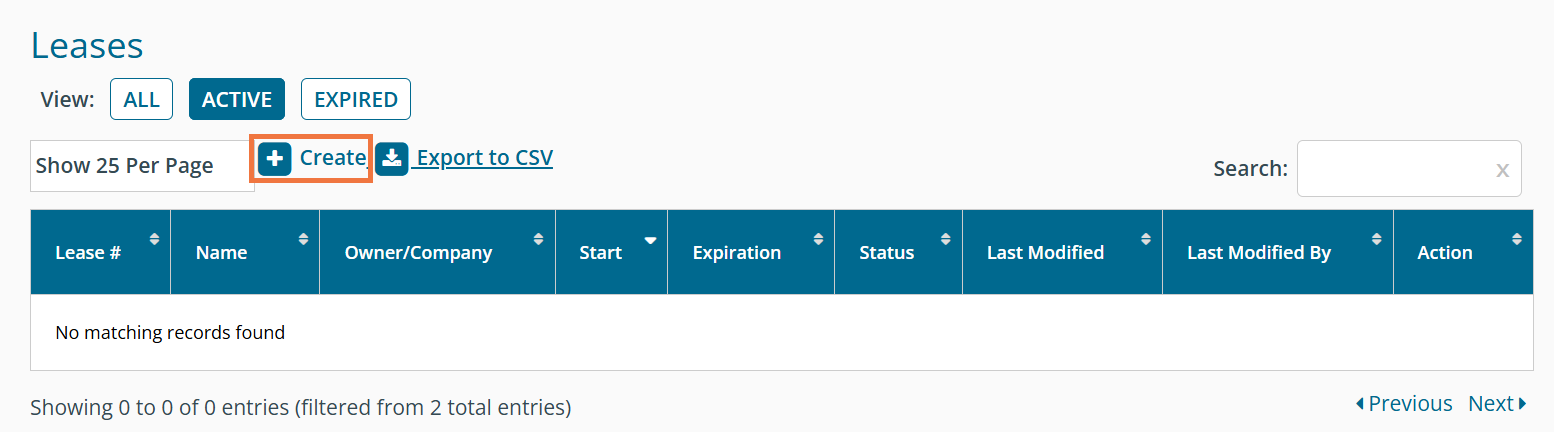Click sort arrows on Owner/Company column

[539, 239]
